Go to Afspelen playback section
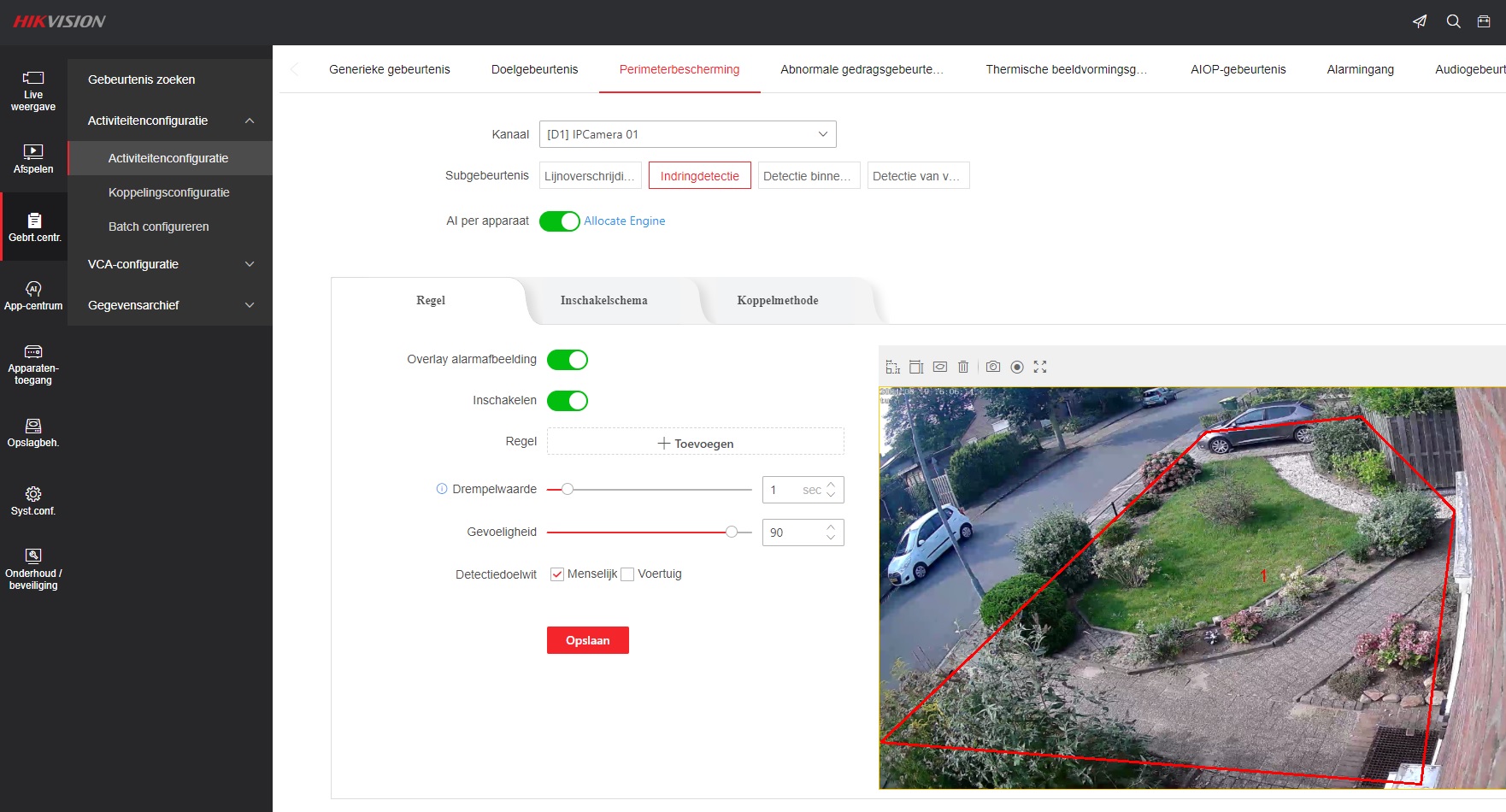The image size is (1506, 812). click(x=33, y=159)
